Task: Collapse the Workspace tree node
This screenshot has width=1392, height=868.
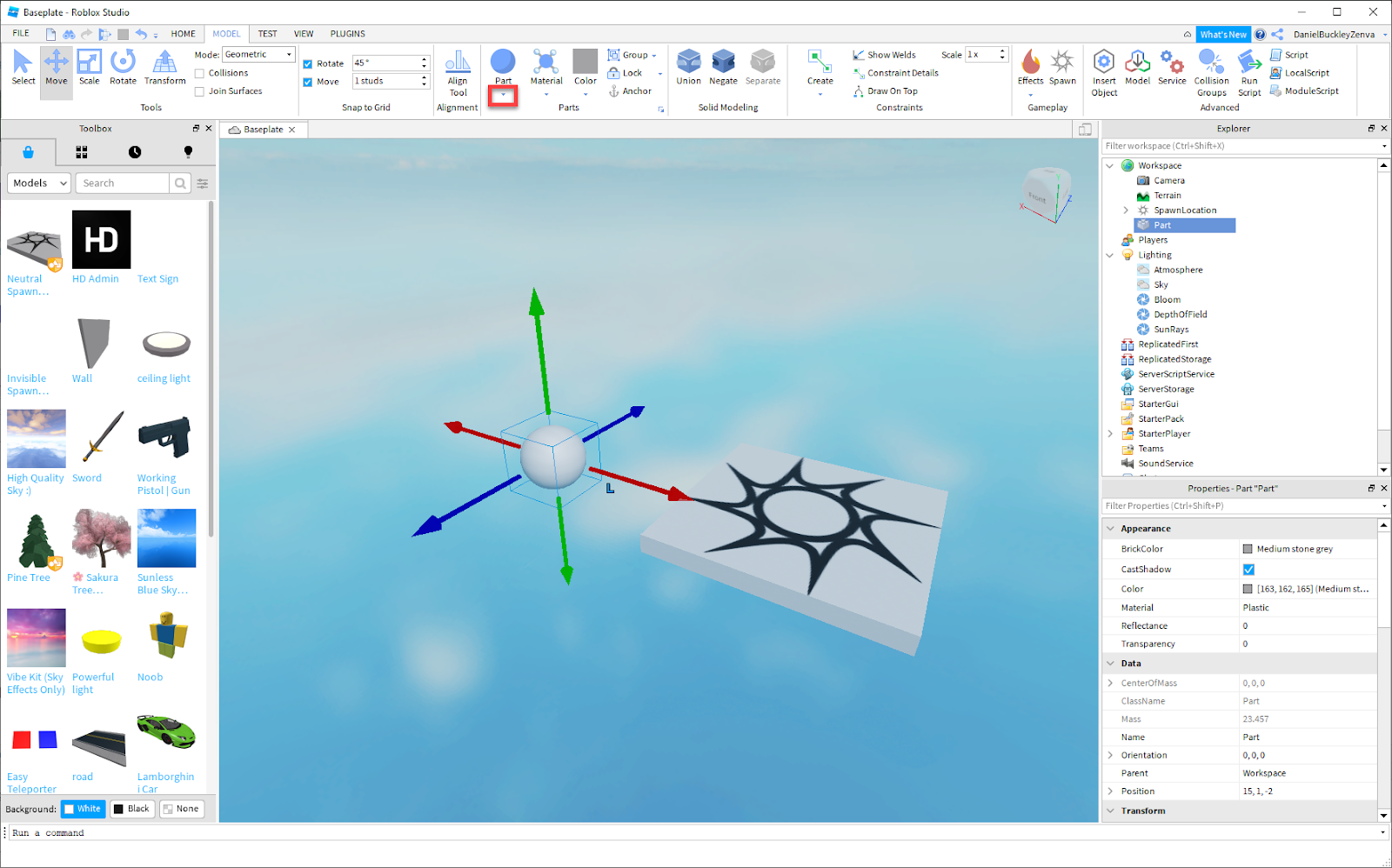Action: point(1110,165)
